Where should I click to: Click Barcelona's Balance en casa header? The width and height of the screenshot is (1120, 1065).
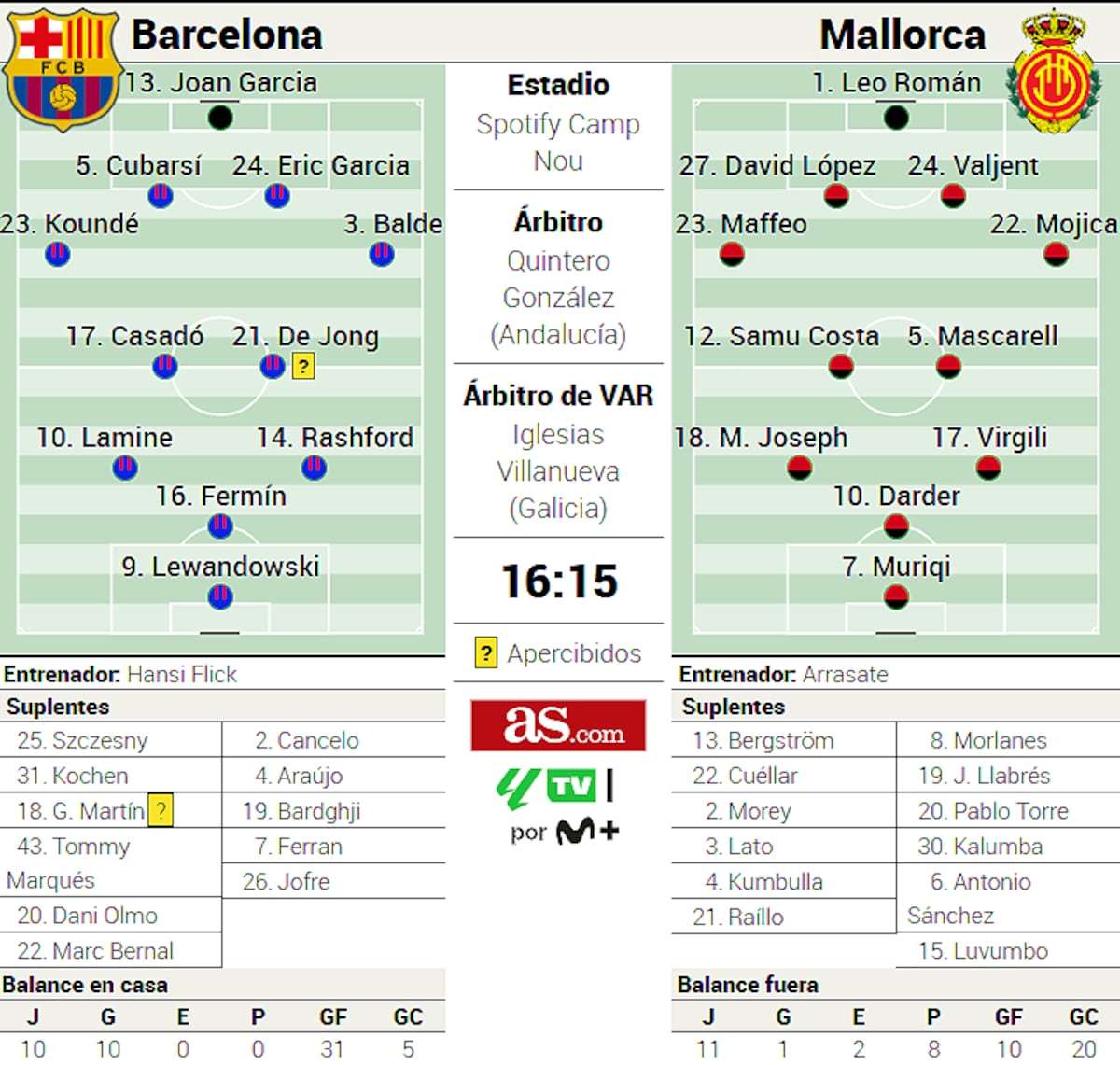(x=85, y=985)
